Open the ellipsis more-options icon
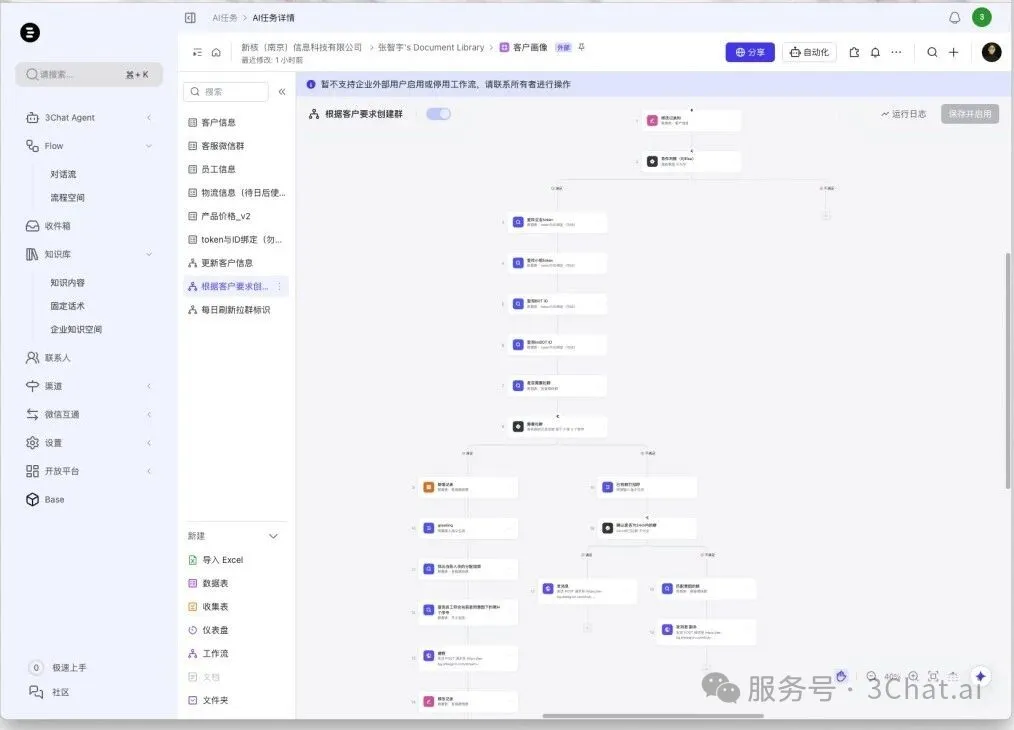Viewport: 1014px width, 730px height. coord(895,52)
